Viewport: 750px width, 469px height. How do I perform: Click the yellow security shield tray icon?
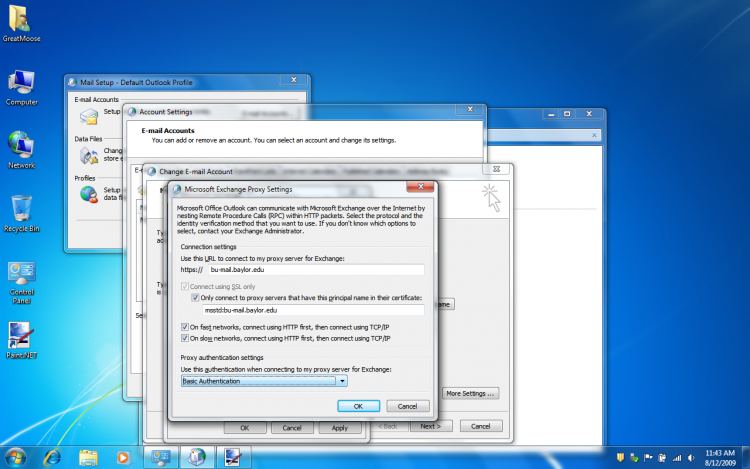pos(620,458)
